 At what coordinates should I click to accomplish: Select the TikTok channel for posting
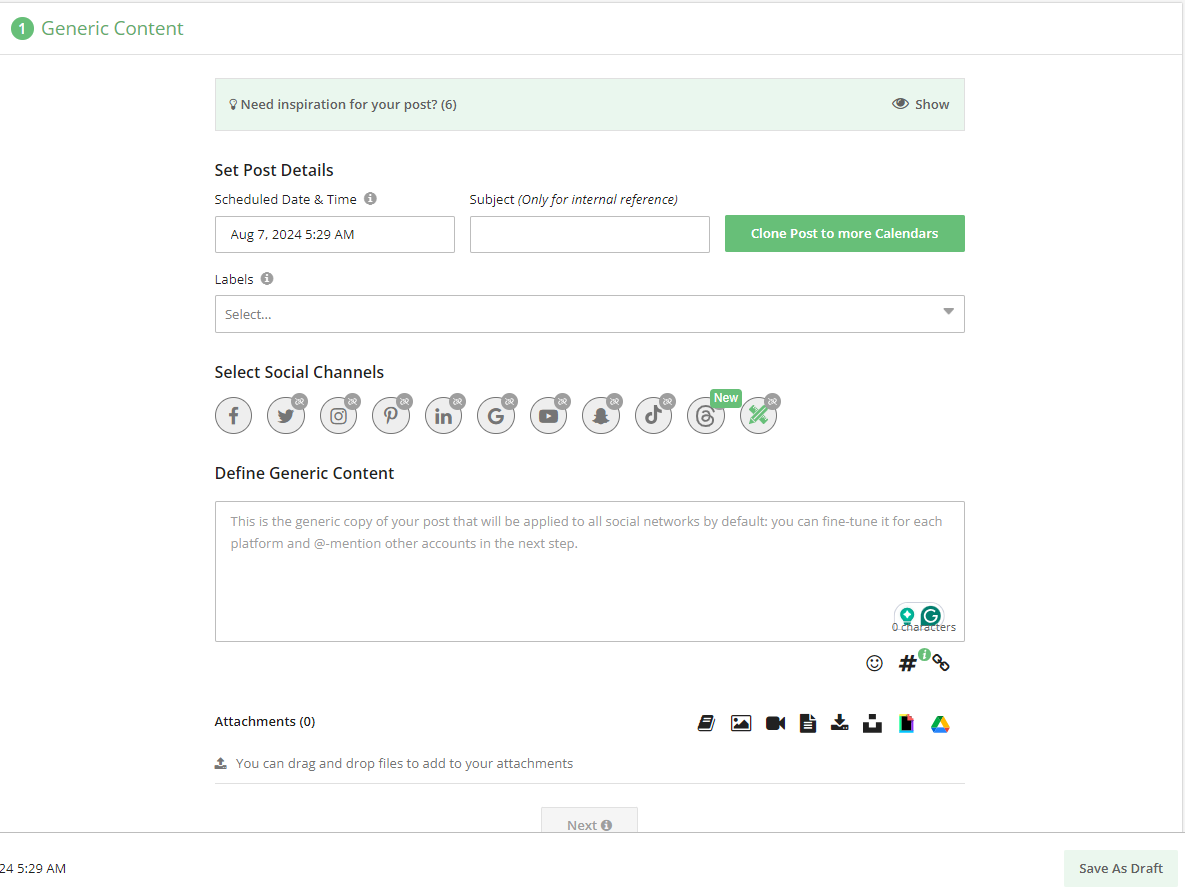pos(653,415)
